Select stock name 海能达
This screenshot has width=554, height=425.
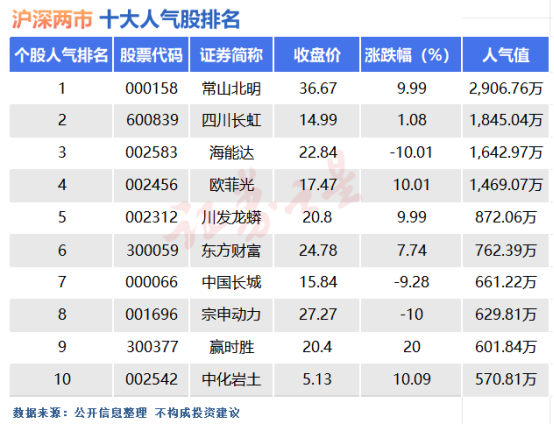coord(231,153)
